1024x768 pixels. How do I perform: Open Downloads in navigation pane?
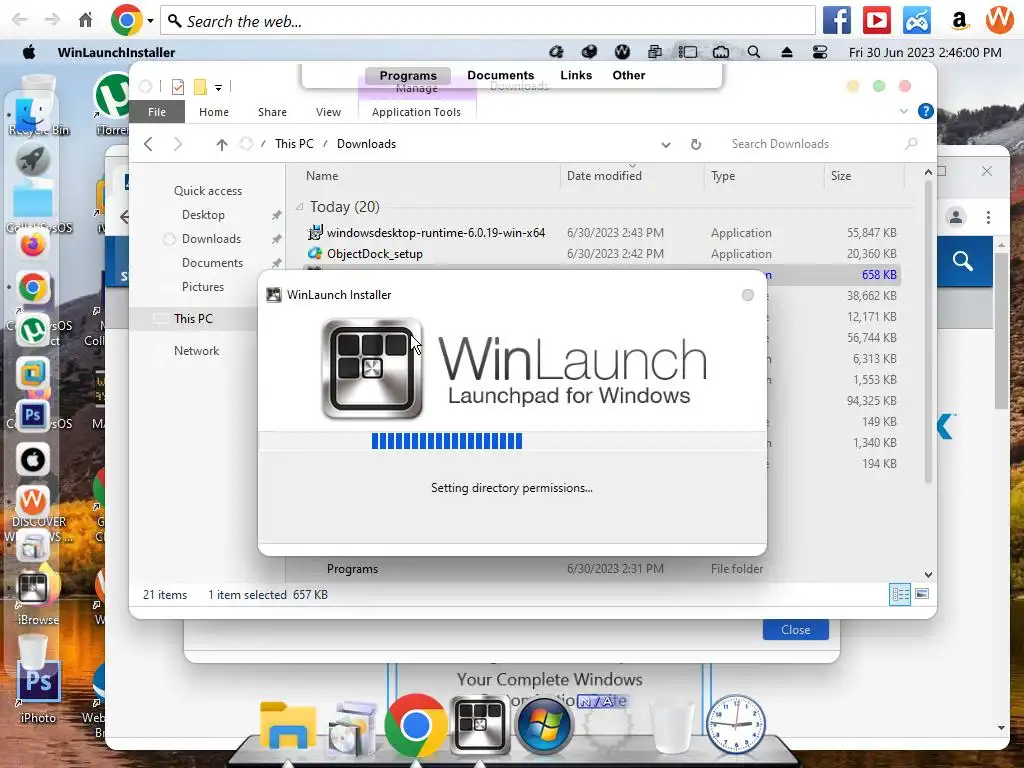[211, 239]
